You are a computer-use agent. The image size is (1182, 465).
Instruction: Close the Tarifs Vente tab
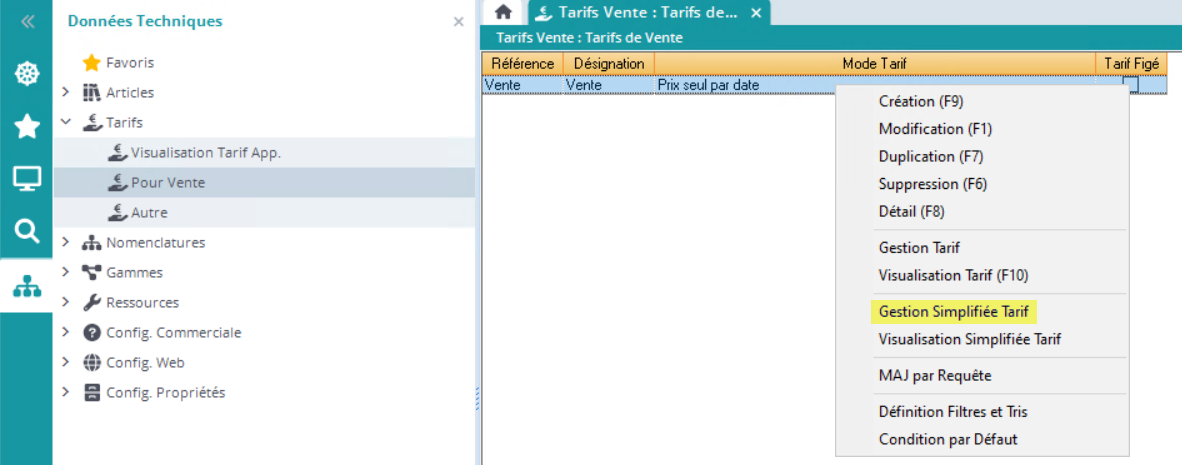point(756,13)
